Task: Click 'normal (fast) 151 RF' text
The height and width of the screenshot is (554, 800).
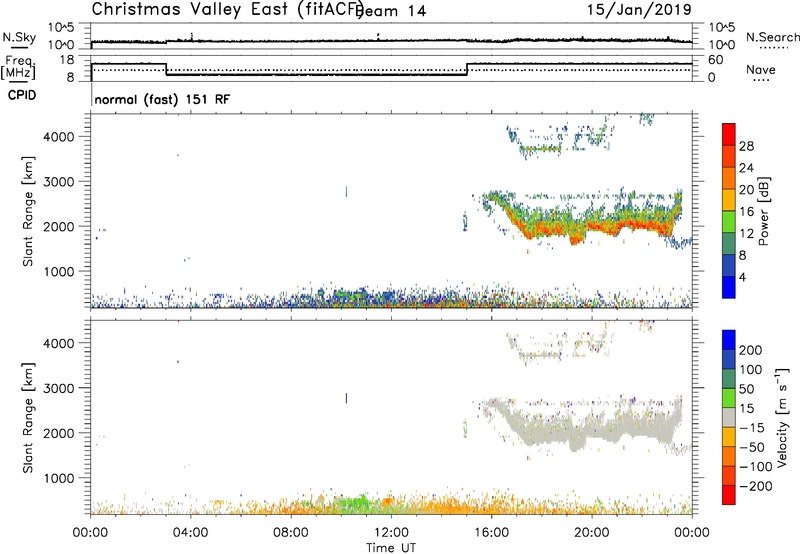Action: pos(162,99)
